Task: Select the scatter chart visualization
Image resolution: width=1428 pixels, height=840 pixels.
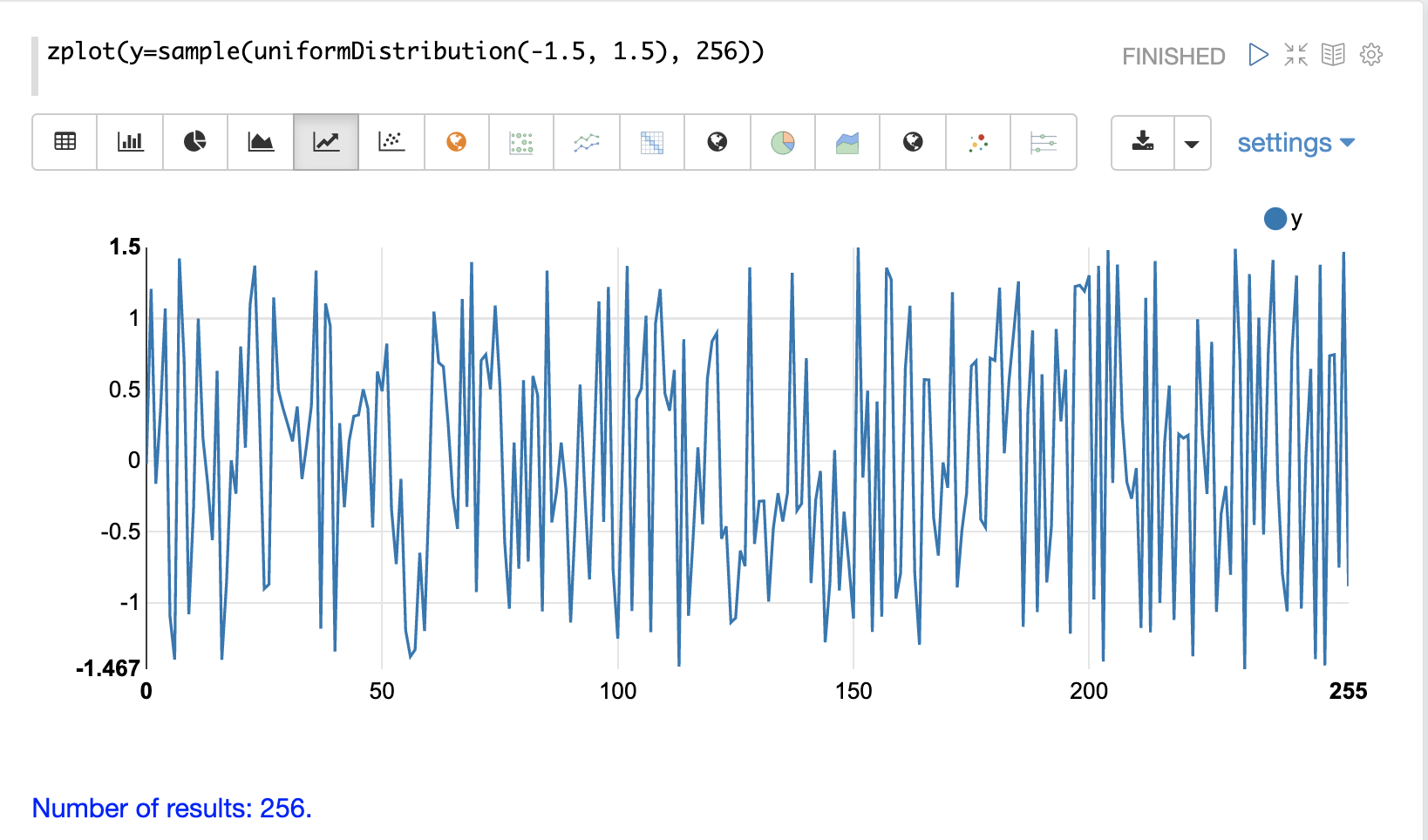Action: click(x=391, y=142)
